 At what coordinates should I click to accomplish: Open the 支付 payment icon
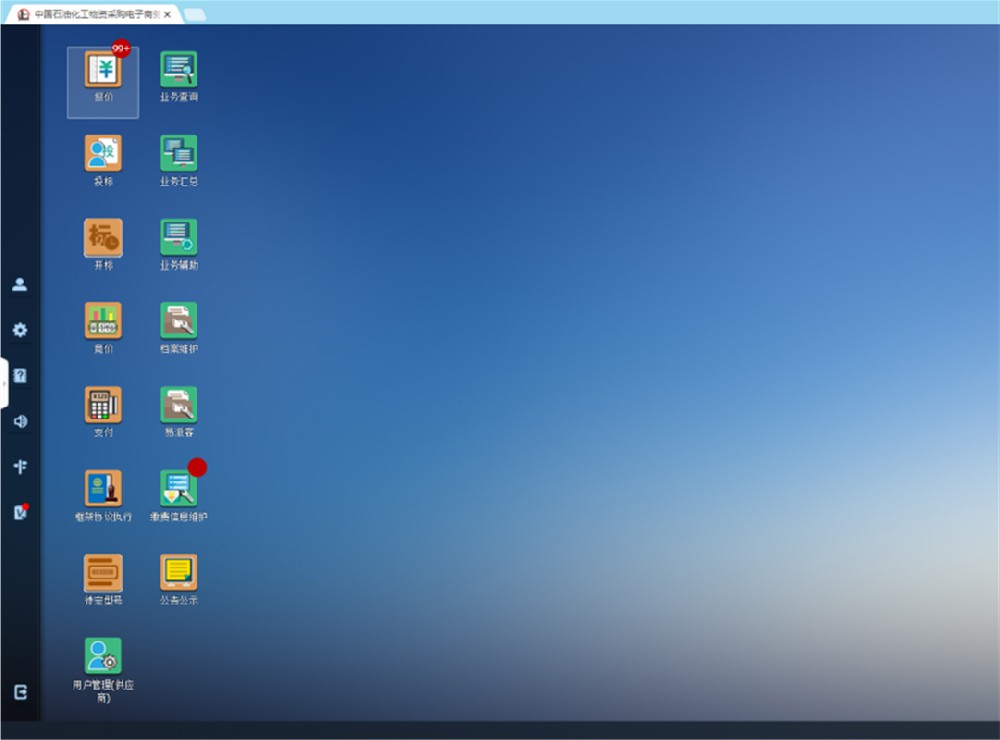[x=103, y=405]
